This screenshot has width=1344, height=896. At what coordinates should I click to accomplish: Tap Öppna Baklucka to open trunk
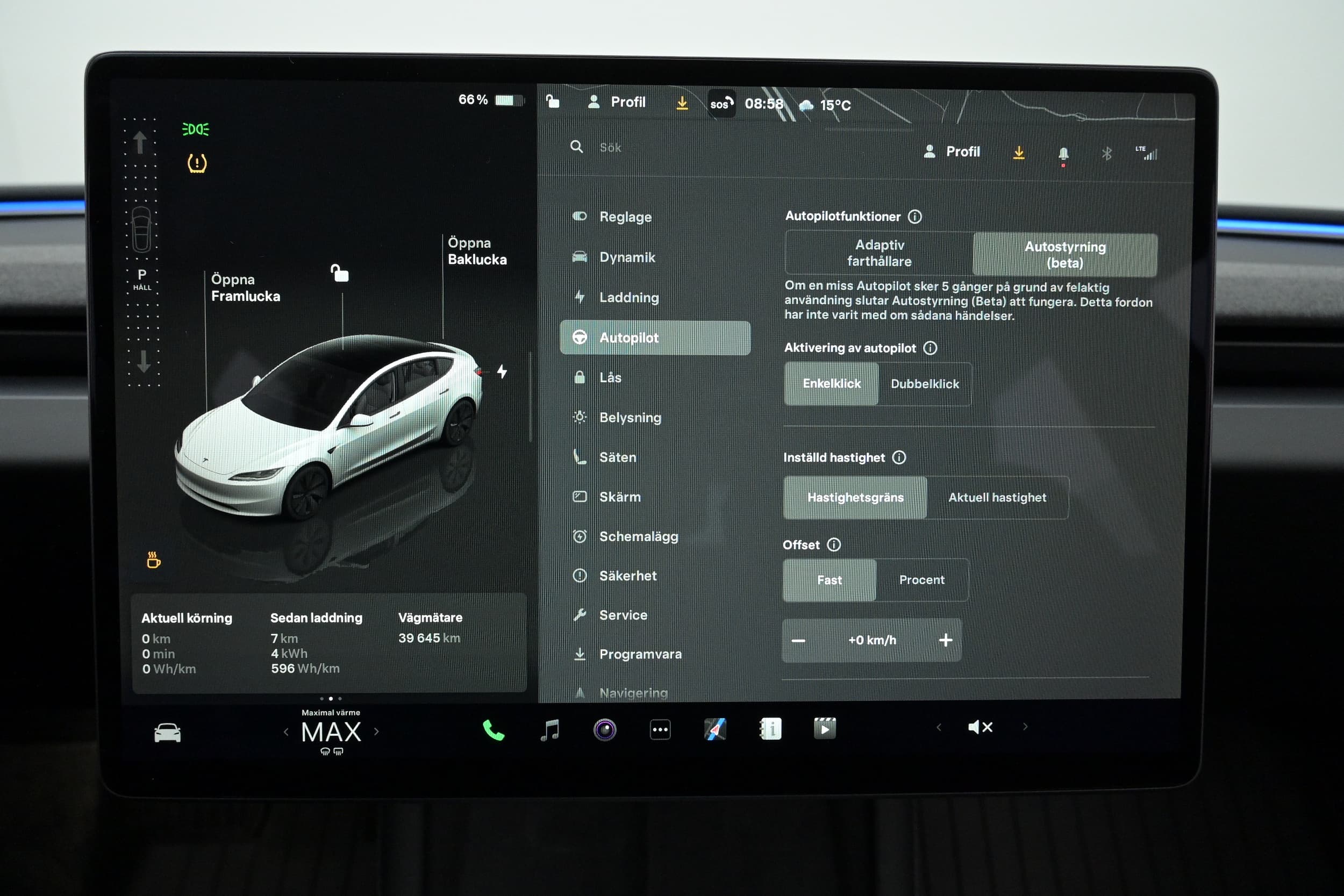click(476, 252)
